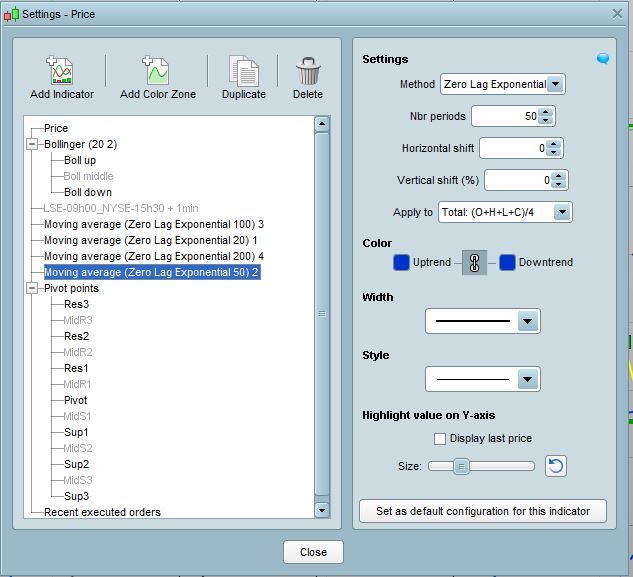Select Moving average Zero Lag Exponential 200
This screenshot has height=577, width=633.
click(154, 256)
